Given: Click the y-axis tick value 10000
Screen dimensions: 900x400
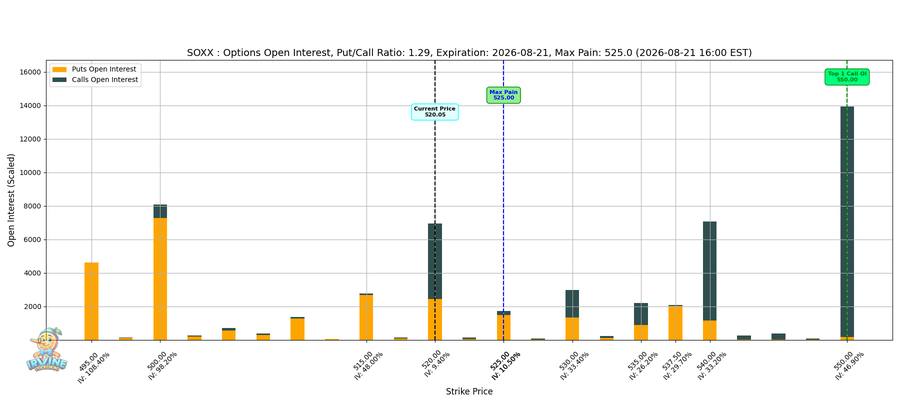Looking at the screenshot, I should 32,173.
